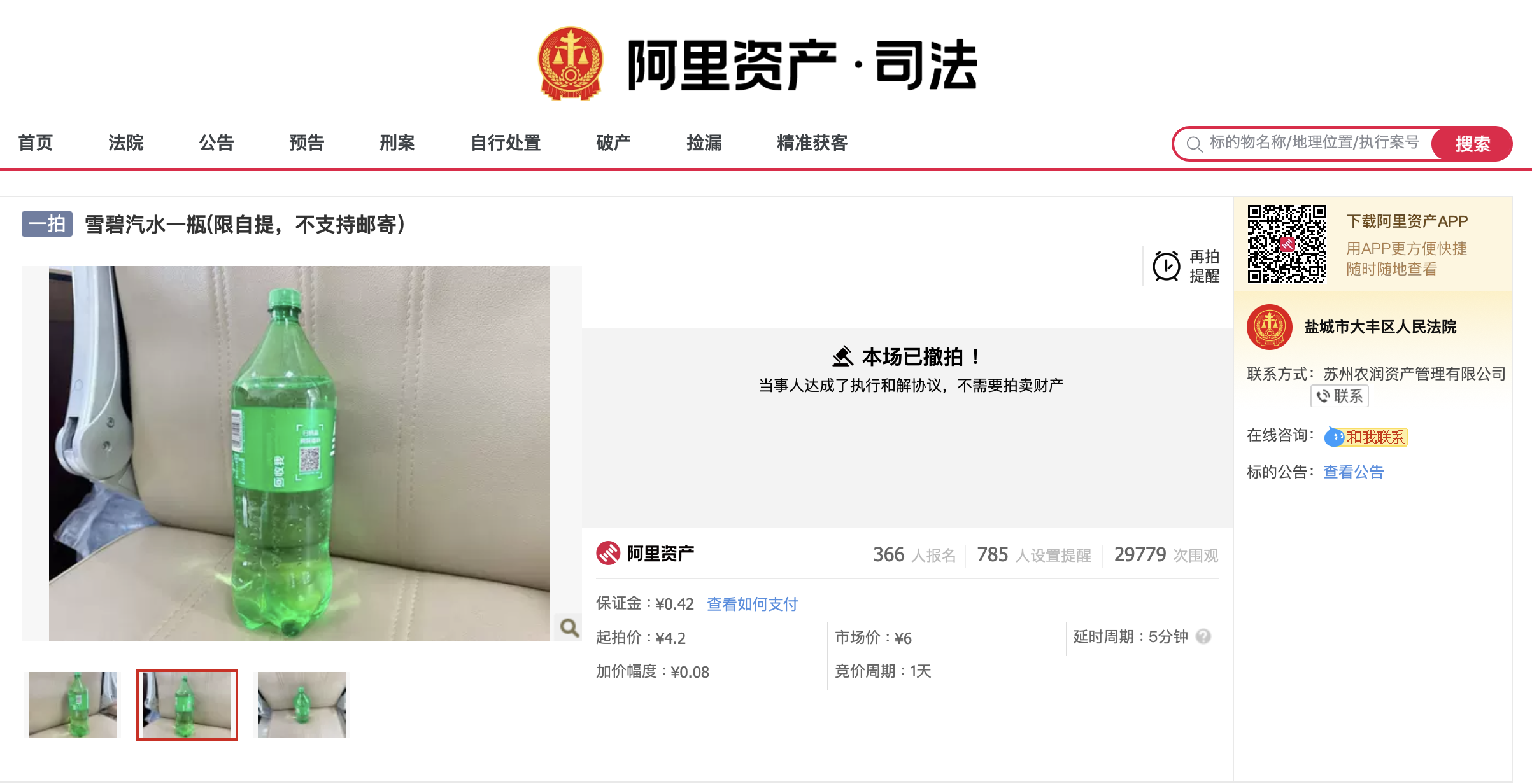Click the APP download QR code
This screenshot has height=784, width=1532.
[x=1287, y=244]
